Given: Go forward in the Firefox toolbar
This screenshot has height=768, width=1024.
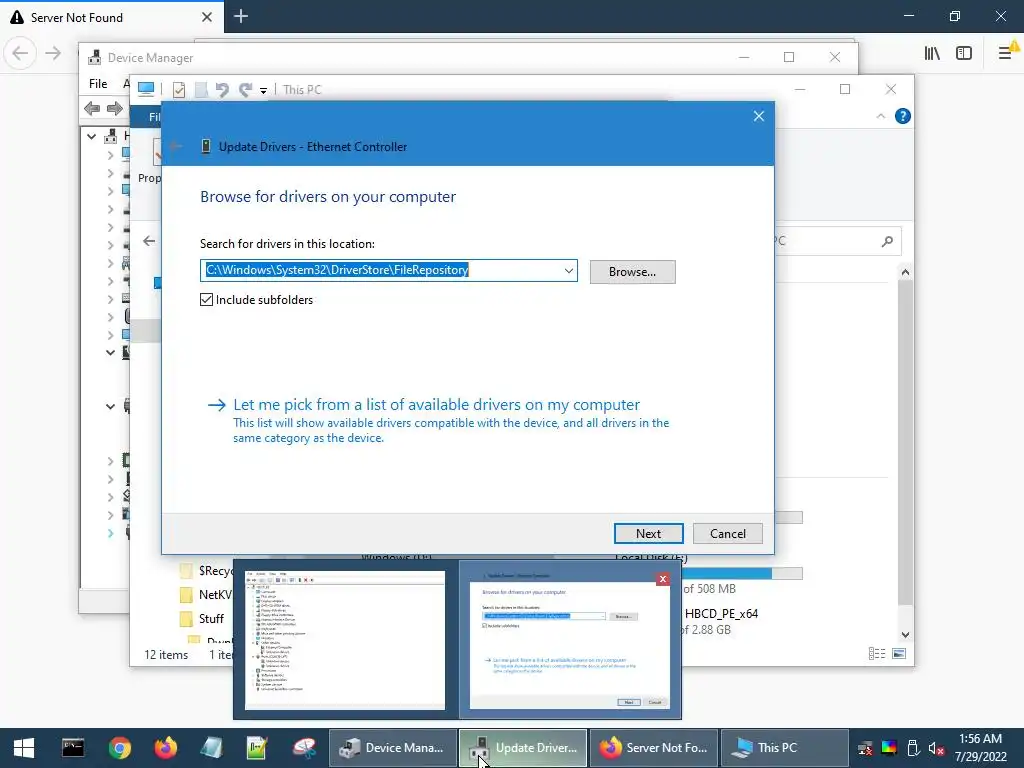Looking at the screenshot, I should (x=53, y=53).
